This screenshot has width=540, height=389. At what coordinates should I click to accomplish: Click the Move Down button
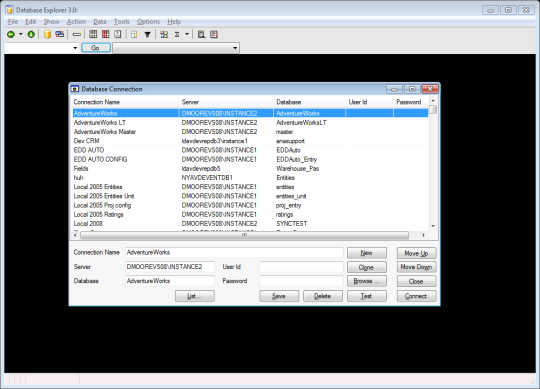416,267
